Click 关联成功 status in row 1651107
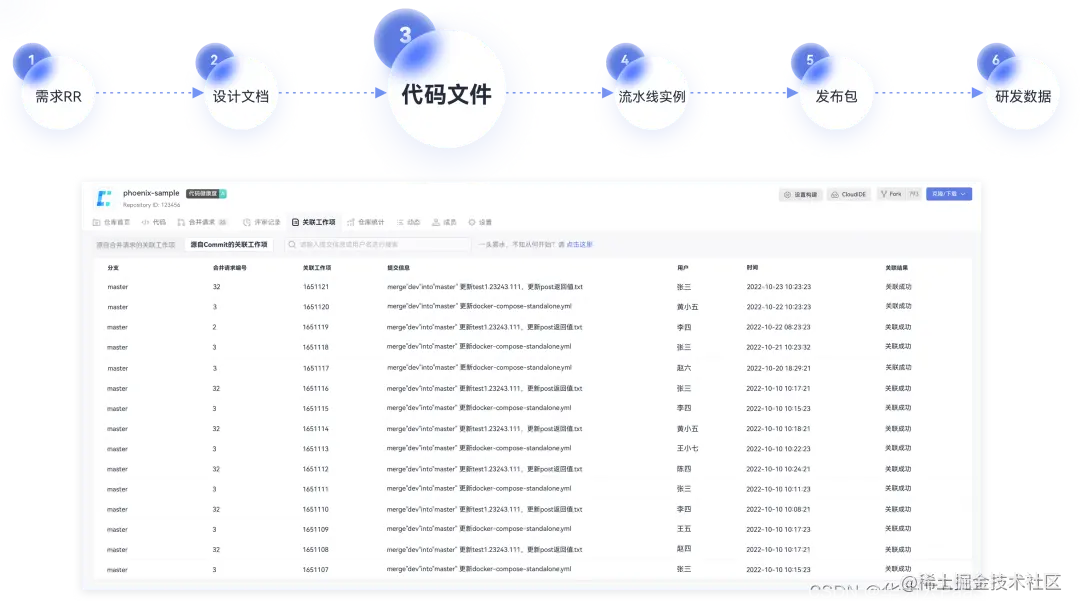The height and width of the screenshot is (611, 1080). coord(898,569)
